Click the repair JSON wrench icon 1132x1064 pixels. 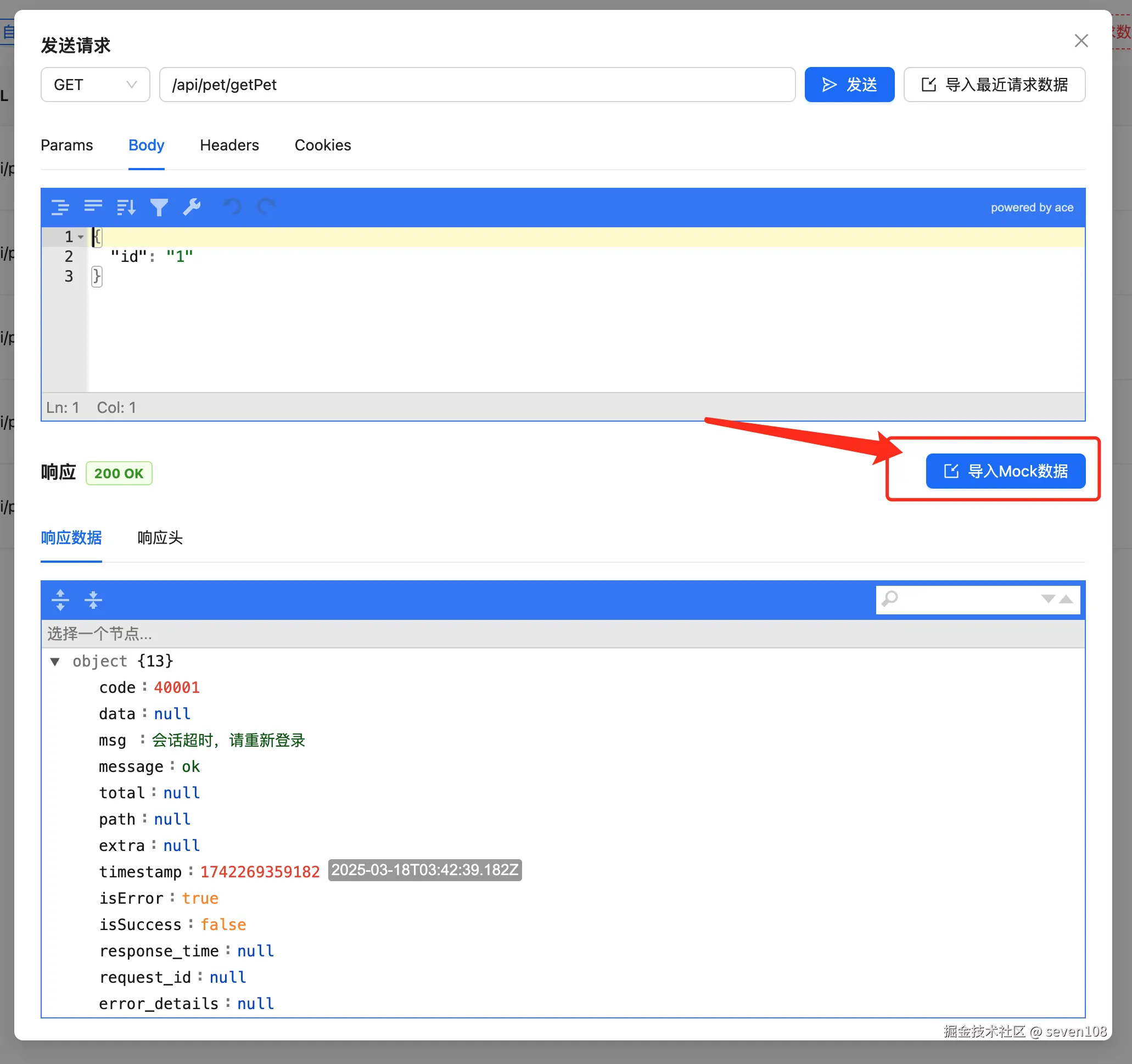(192, 208)
